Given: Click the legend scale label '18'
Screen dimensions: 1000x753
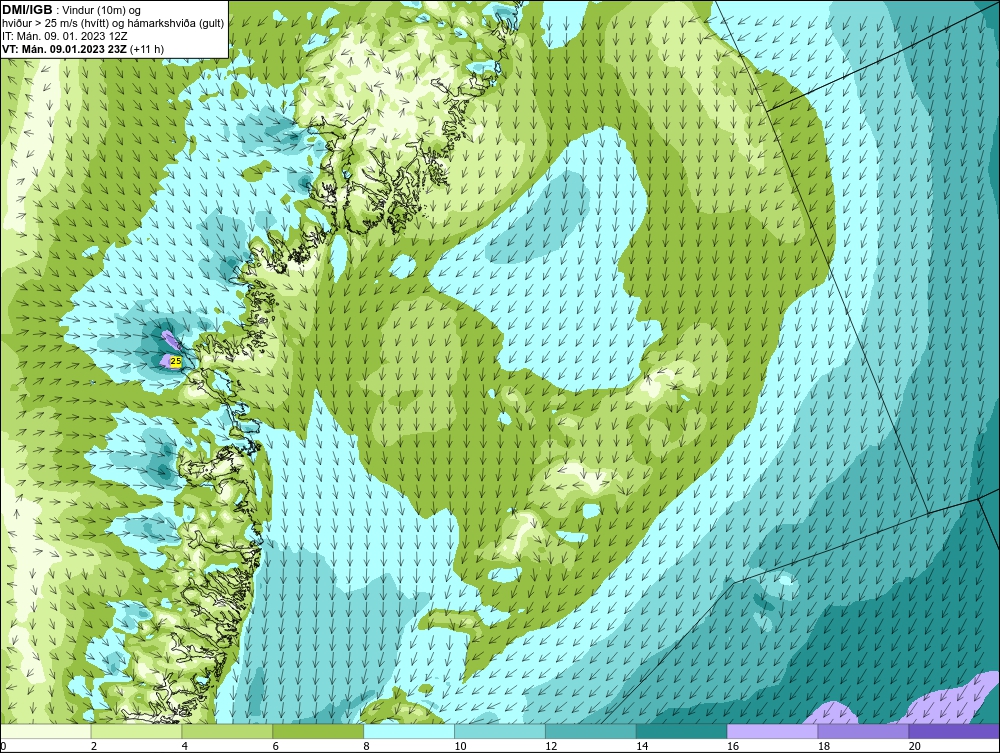Looking at the screenshot, I should pos(823,746).
